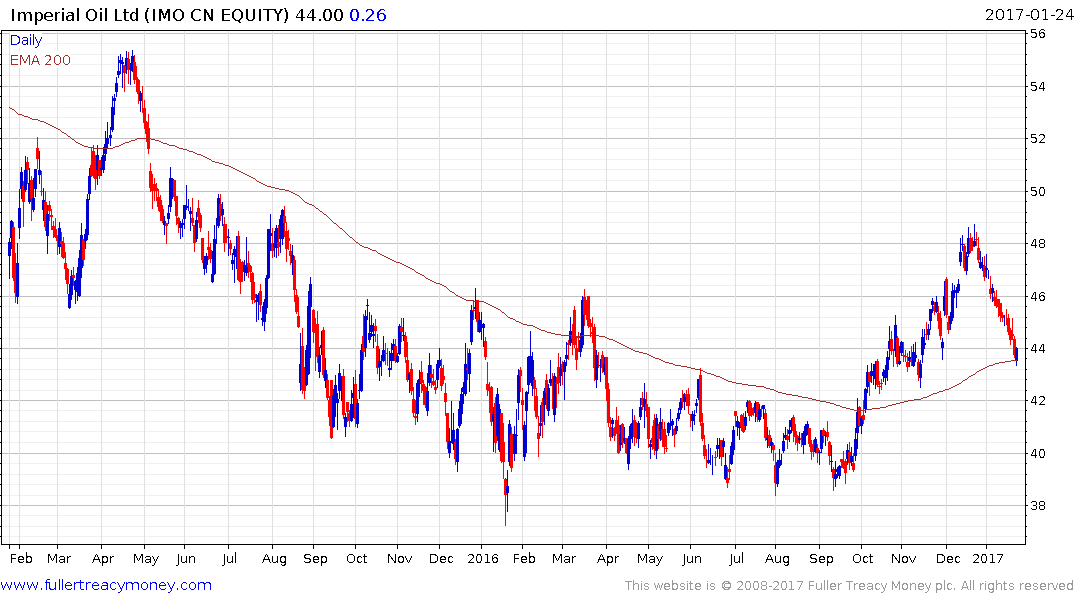
Task: Click the 46 price axis label
Action: [1038, 296]
